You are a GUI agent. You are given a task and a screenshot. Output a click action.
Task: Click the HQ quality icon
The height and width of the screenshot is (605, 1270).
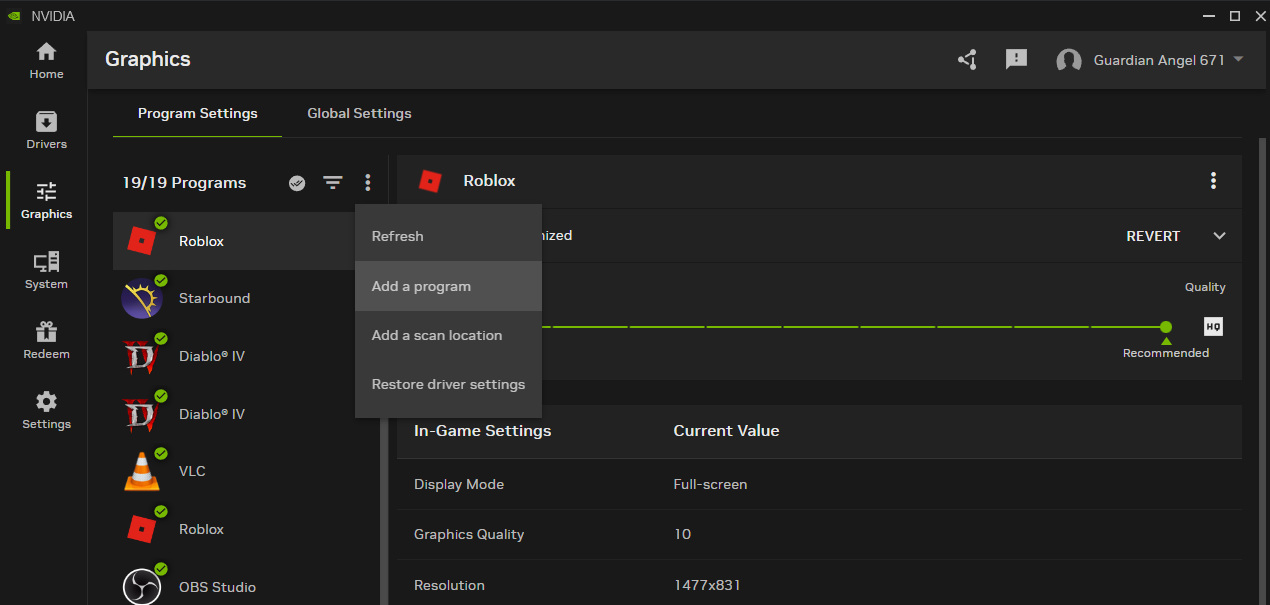1213,327
